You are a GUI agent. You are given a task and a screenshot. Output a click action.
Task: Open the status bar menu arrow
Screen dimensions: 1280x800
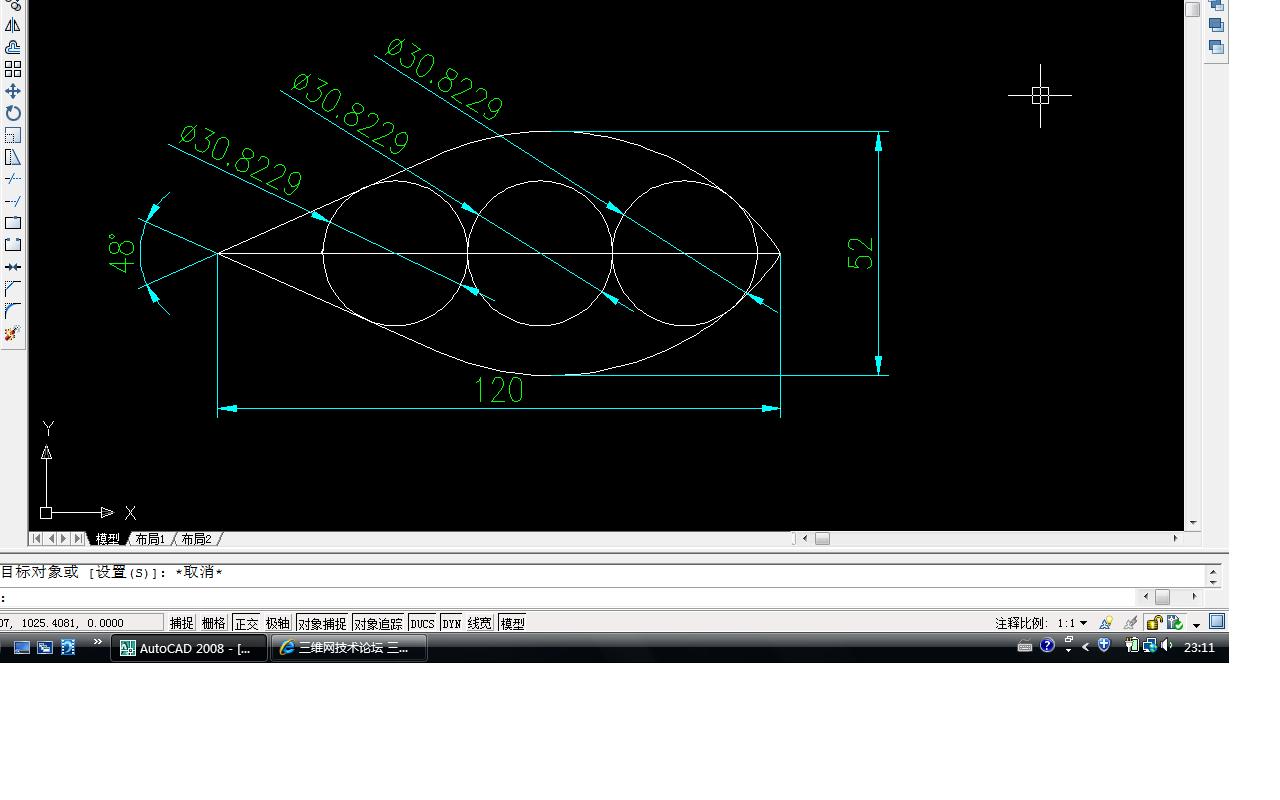coord(1196,624)
